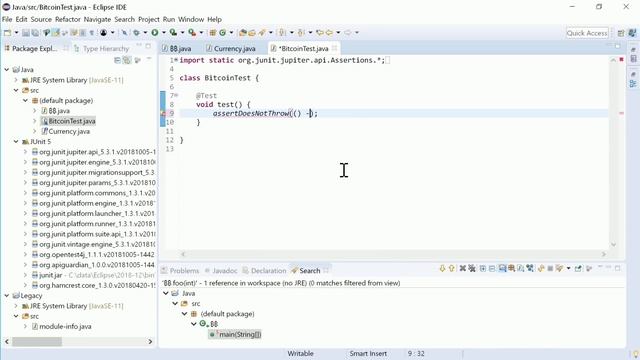Click Cancel Current Search icon
Viewport: 640px width, 360px height.
point(550,268)
